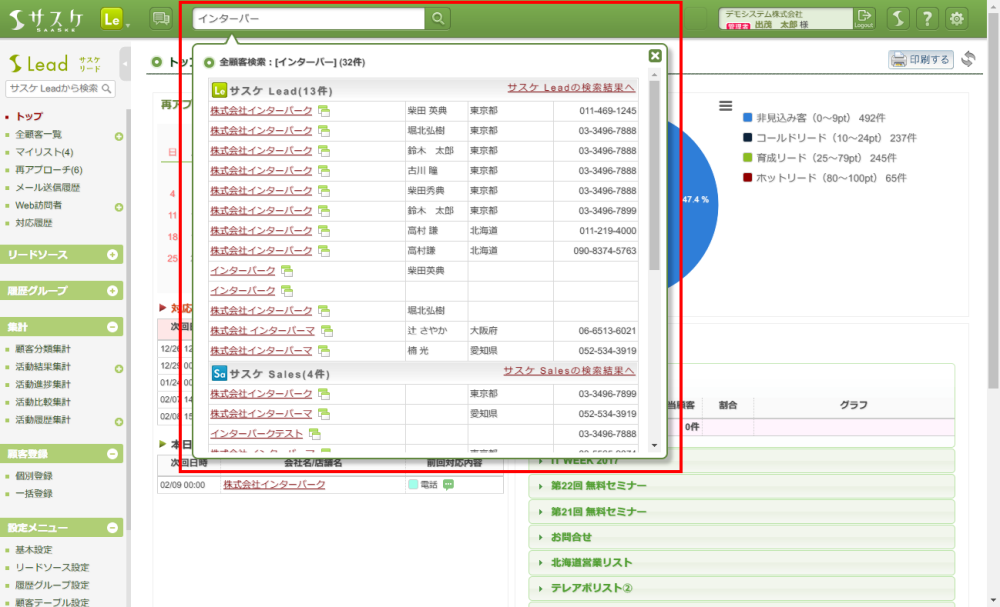This screenshot has height=607, width=1000.
Task: Click window icon in 楠 光 愛知県 row
Action: 324,351
